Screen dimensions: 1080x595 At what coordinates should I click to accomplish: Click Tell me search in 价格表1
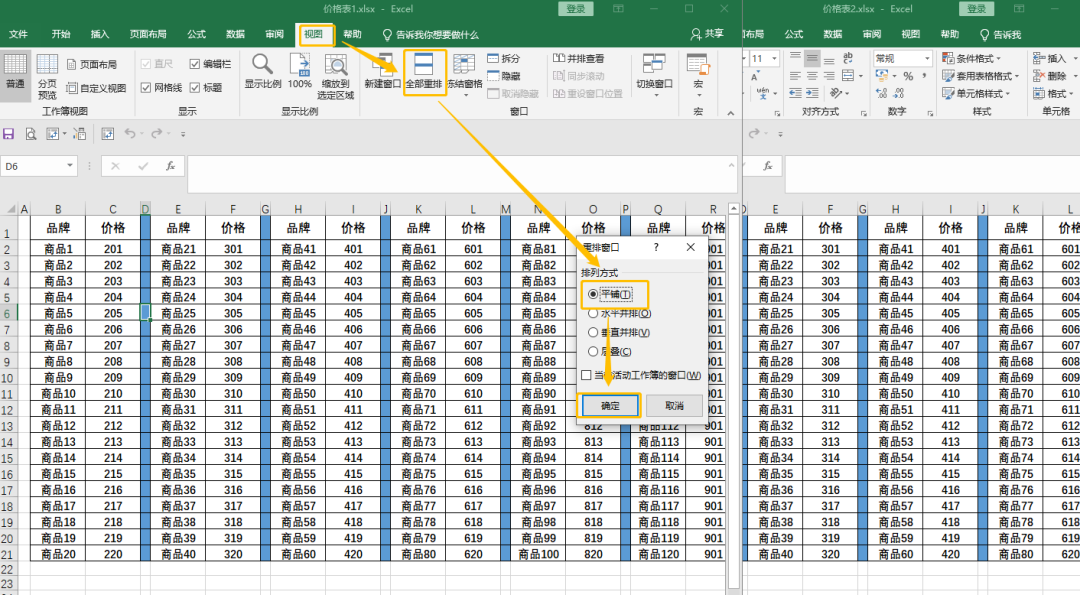tap(430, 34)
